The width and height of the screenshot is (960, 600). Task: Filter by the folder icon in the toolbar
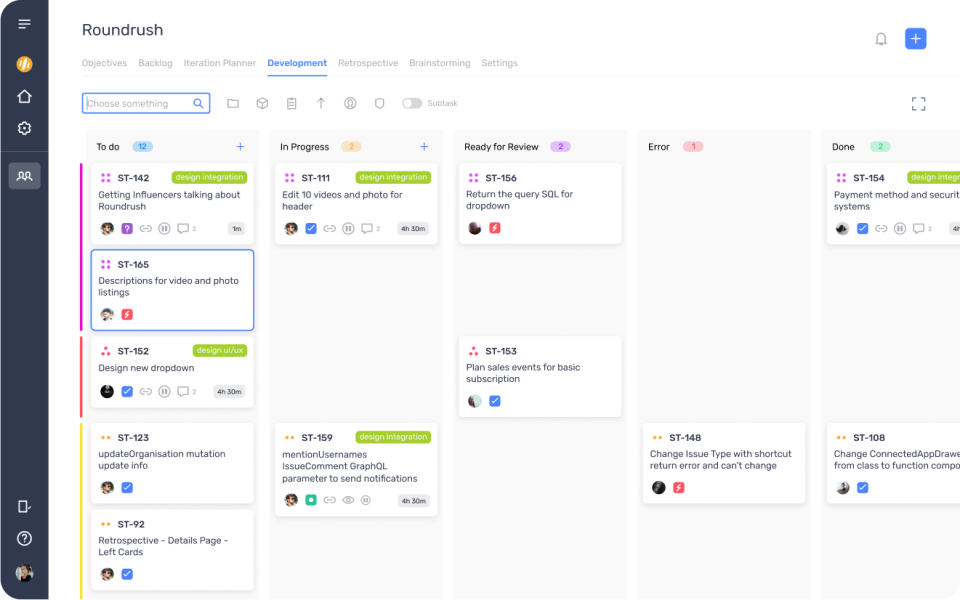(232, 103)
